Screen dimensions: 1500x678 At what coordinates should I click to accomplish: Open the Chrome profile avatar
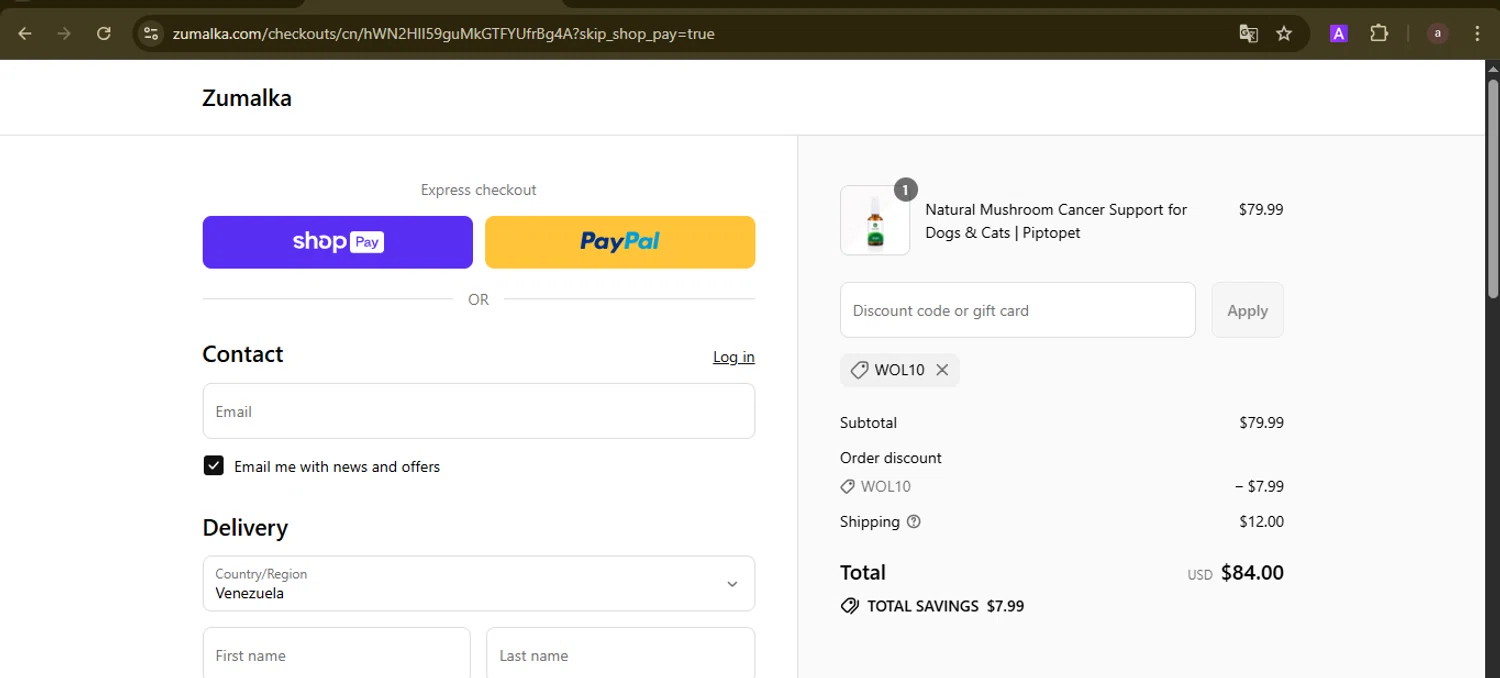[x=1438, y=34]
